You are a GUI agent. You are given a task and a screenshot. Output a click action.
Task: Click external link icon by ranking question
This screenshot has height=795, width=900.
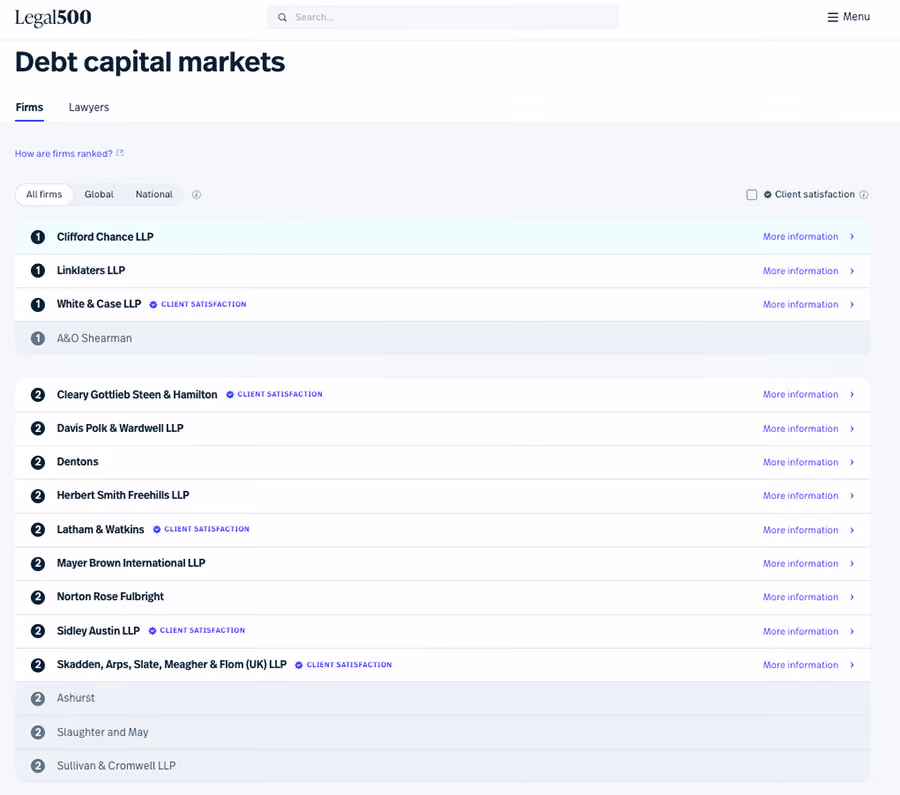[120, 153]
